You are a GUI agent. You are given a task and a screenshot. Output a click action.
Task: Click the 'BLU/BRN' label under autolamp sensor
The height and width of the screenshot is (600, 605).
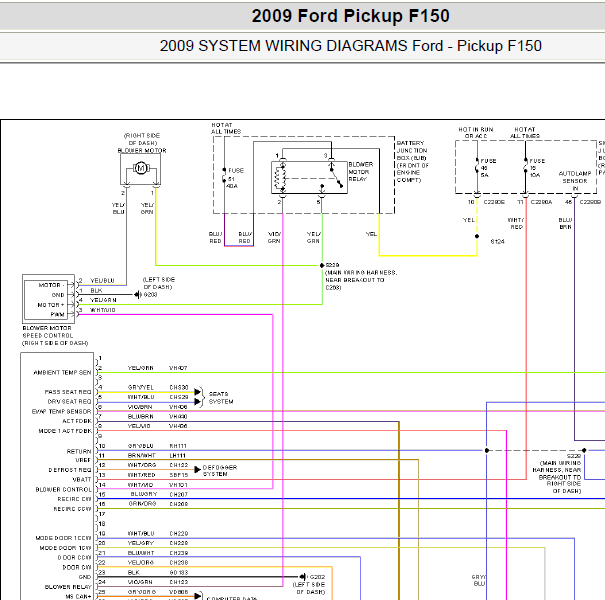(x=565, y=223)
